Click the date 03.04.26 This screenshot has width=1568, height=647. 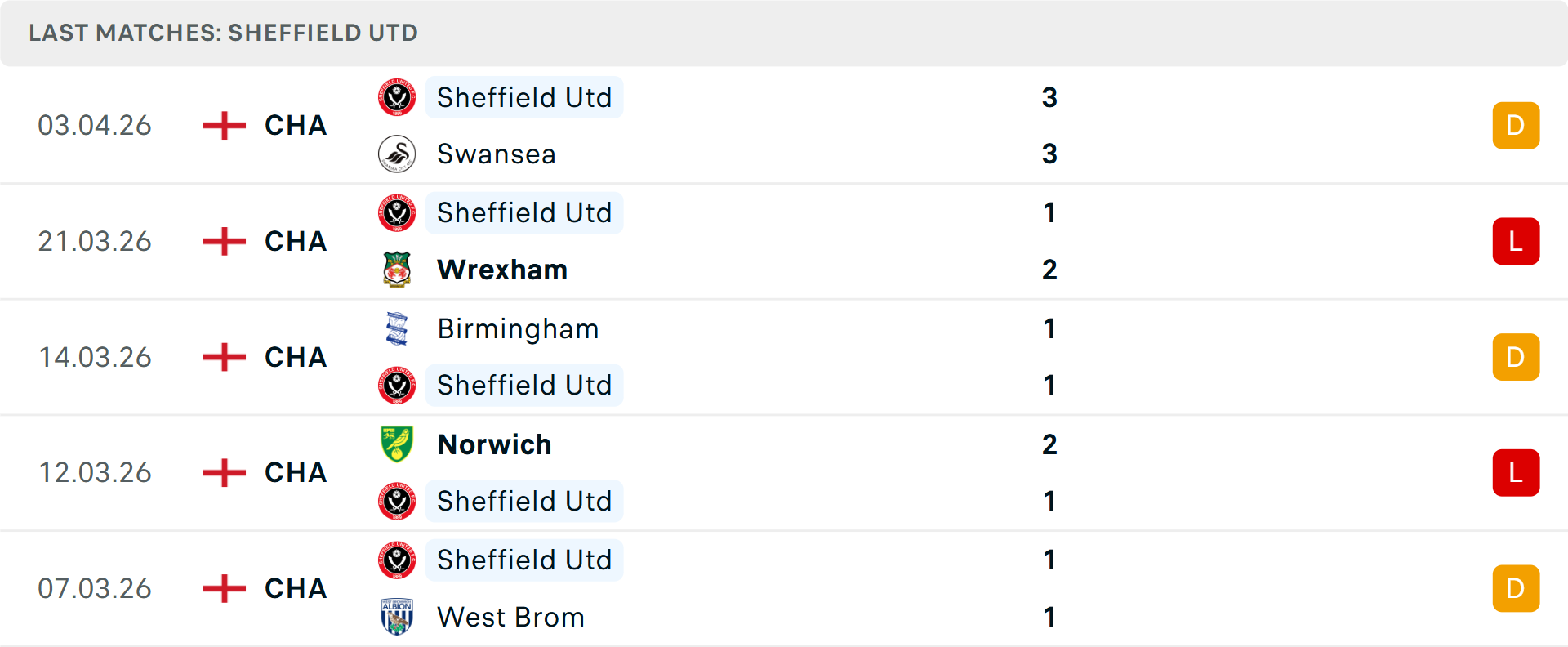pos(95,125)
